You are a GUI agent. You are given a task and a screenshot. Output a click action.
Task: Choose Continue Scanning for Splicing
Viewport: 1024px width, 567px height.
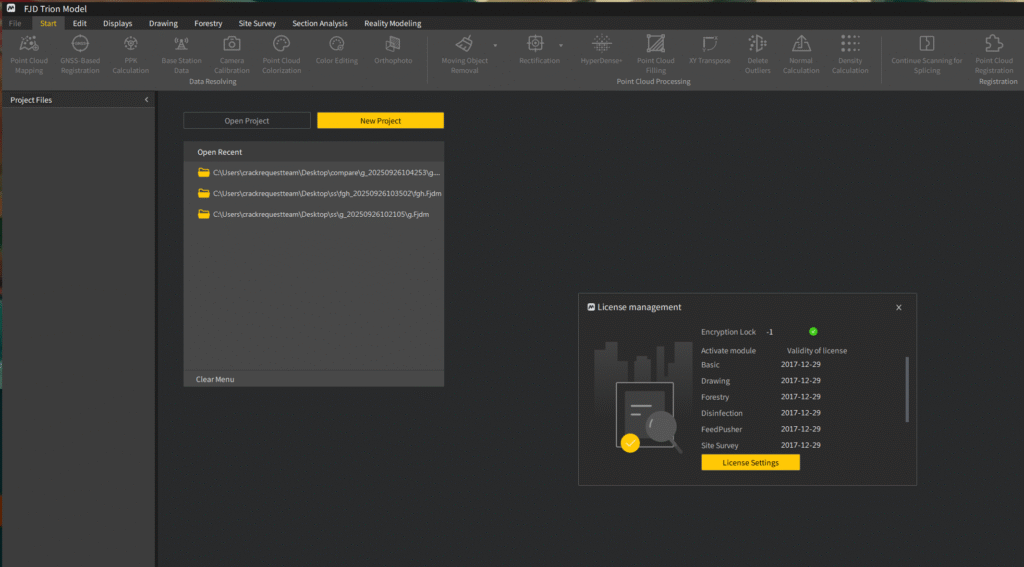(927, 54)
